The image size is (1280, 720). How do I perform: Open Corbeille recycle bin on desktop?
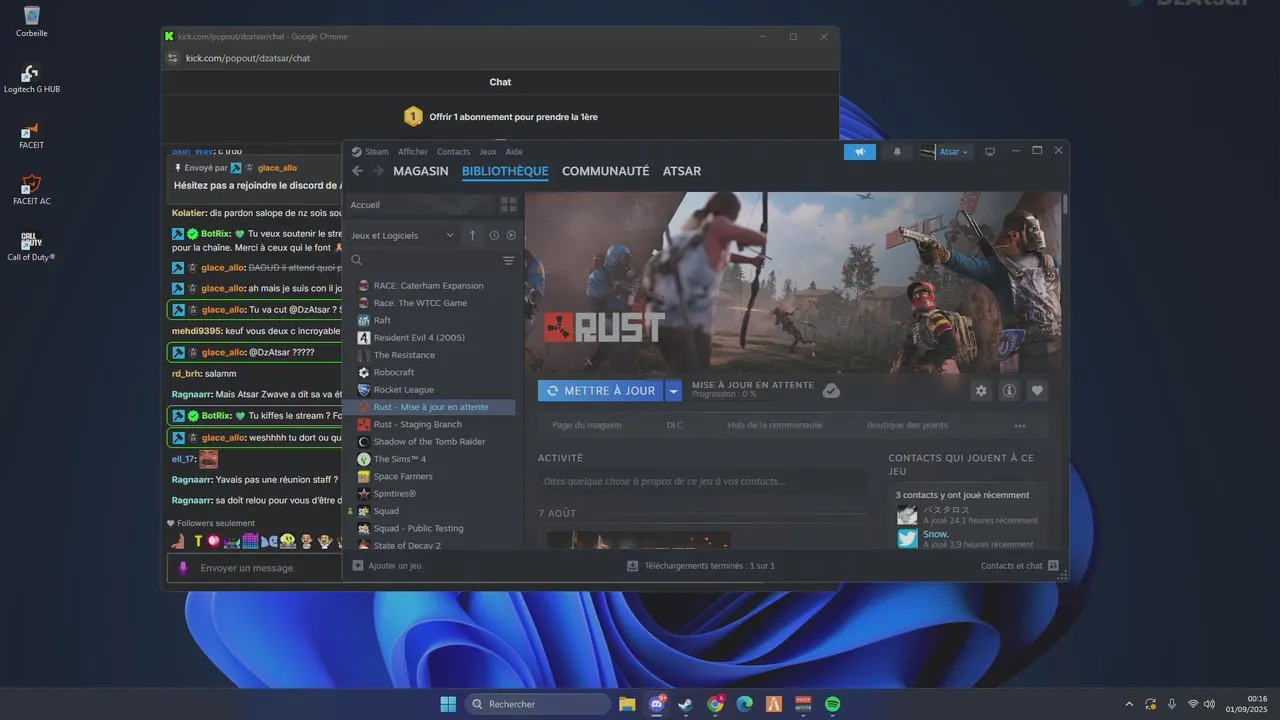pyautogui.click(x=32, y=21)
